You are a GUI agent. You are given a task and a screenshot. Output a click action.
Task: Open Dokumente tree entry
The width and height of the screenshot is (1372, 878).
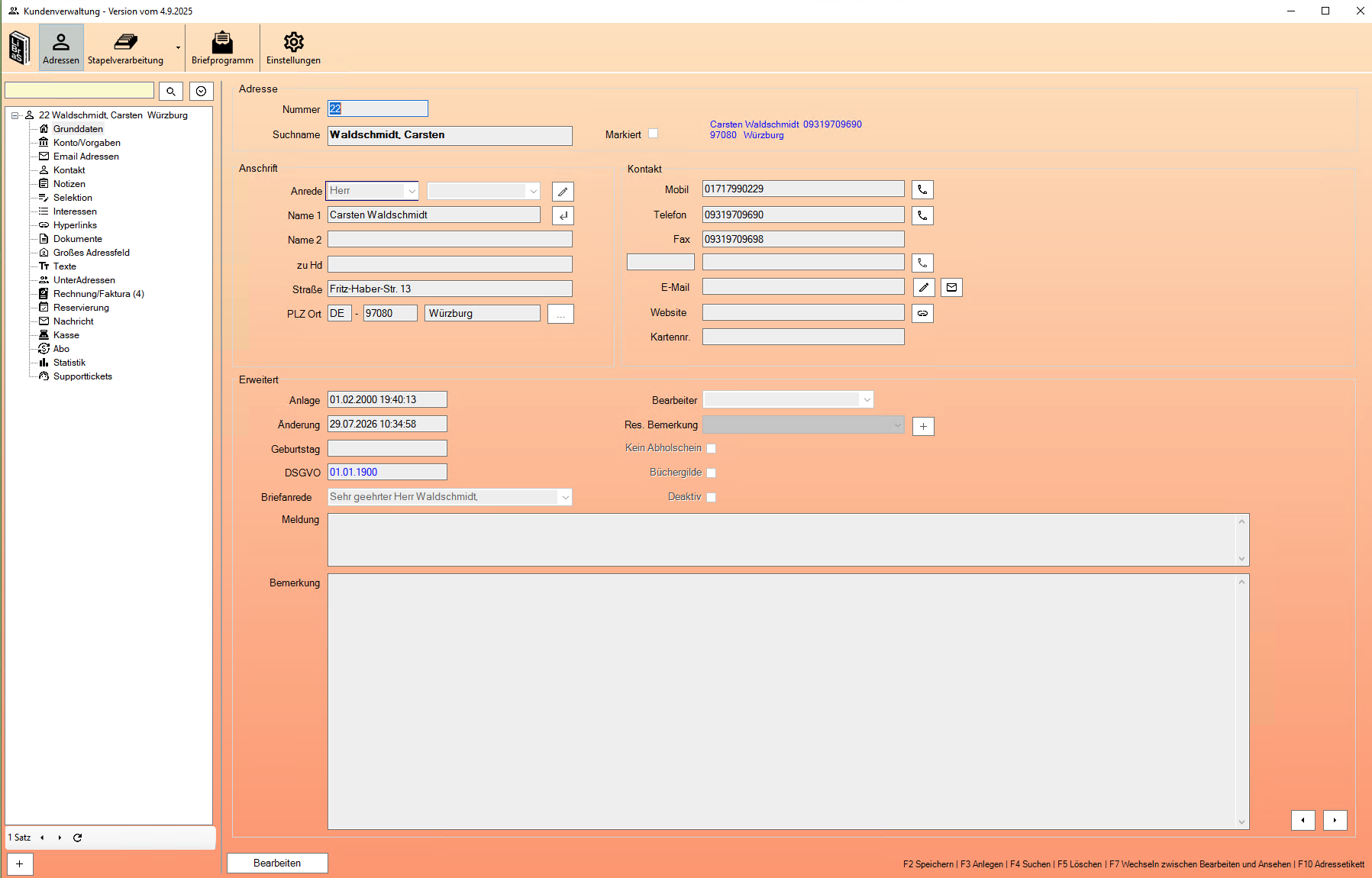[77, 239]
